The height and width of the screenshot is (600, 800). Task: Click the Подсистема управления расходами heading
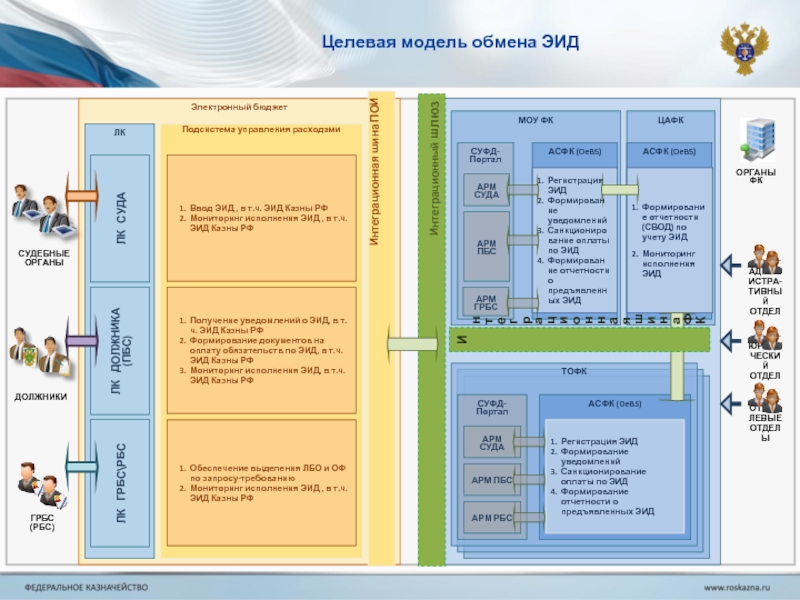coord(261,129)
